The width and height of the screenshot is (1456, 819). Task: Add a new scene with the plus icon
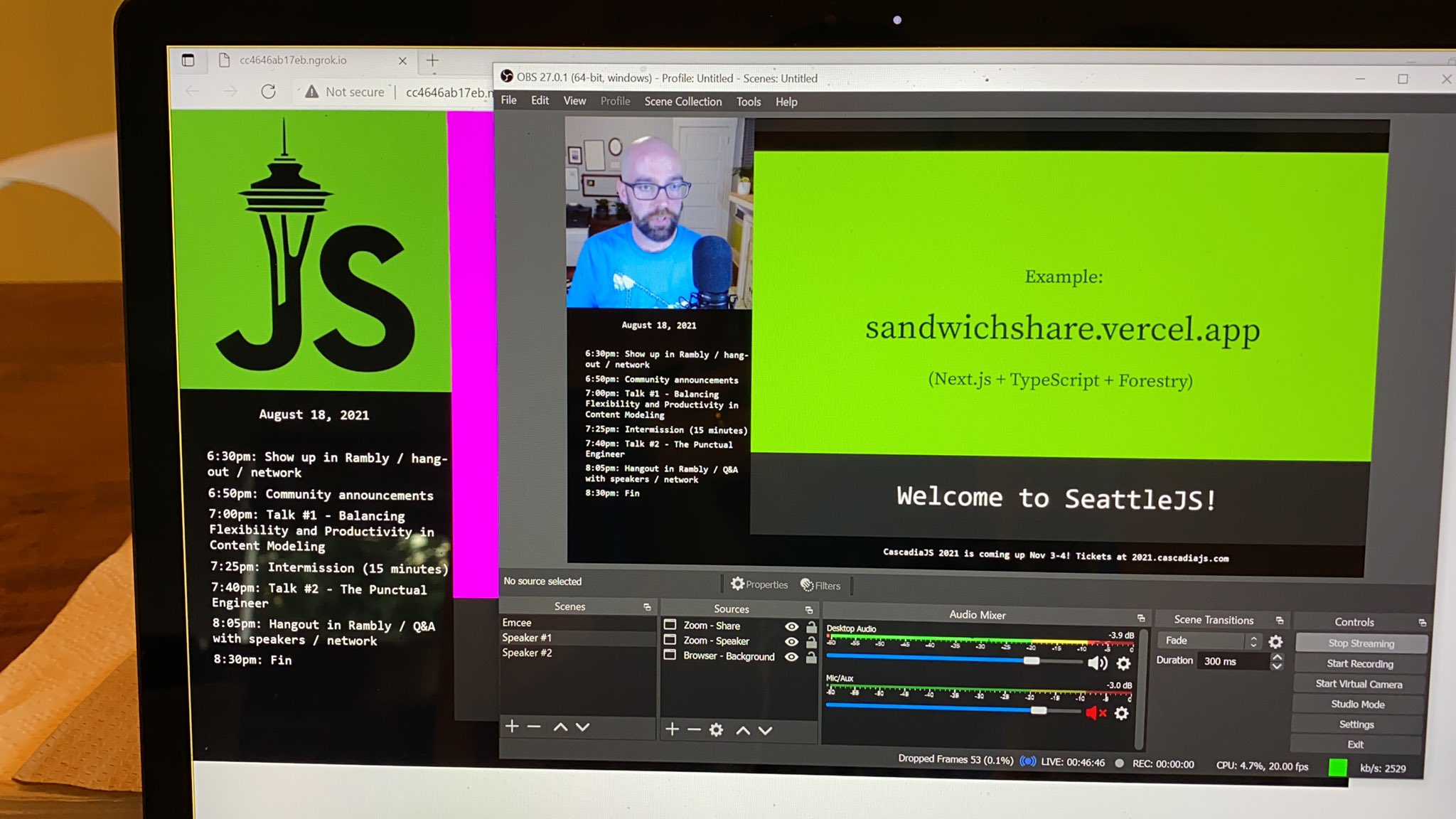[x=512, y=727]
